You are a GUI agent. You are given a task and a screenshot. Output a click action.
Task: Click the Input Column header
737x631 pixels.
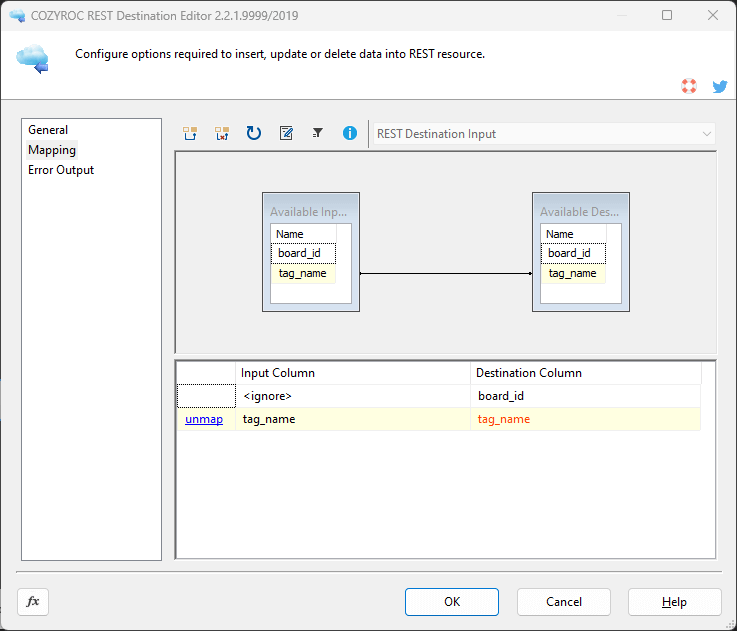click(353, 373)
